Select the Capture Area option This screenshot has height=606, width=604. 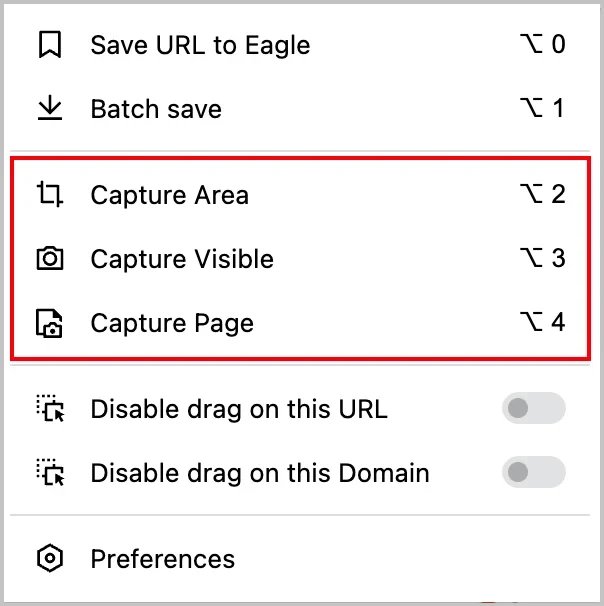tap(300, 194)
